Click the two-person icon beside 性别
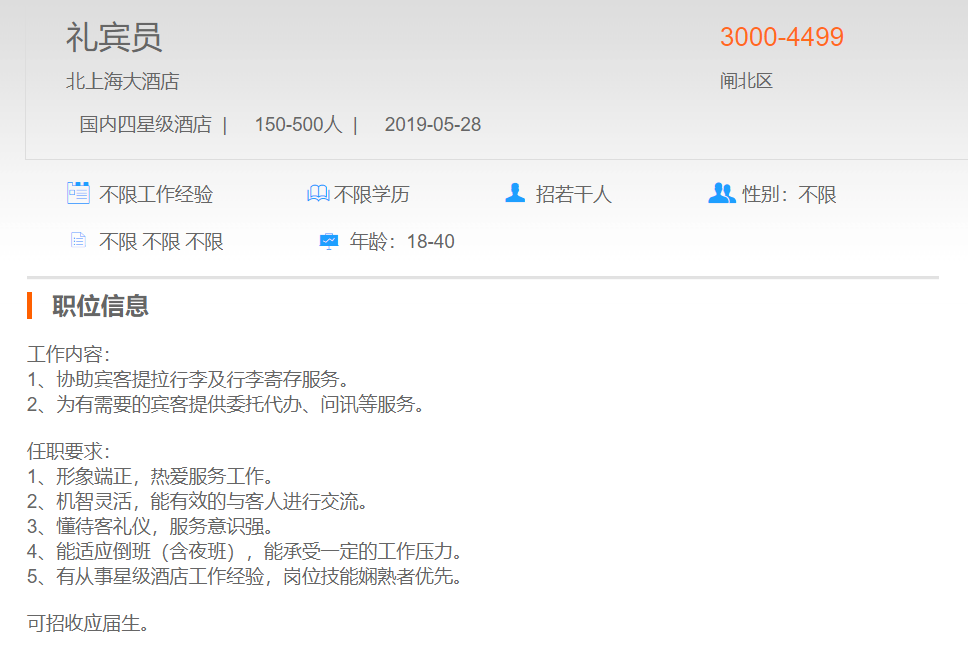This screenshot has height=662, width=968. click(721, 193)
